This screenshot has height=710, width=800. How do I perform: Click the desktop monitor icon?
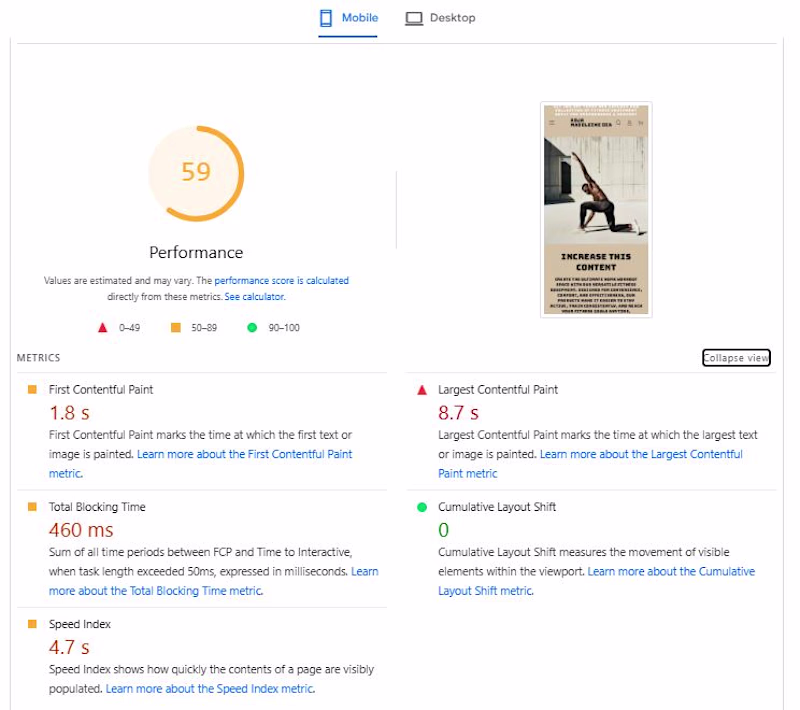point(414,18)
